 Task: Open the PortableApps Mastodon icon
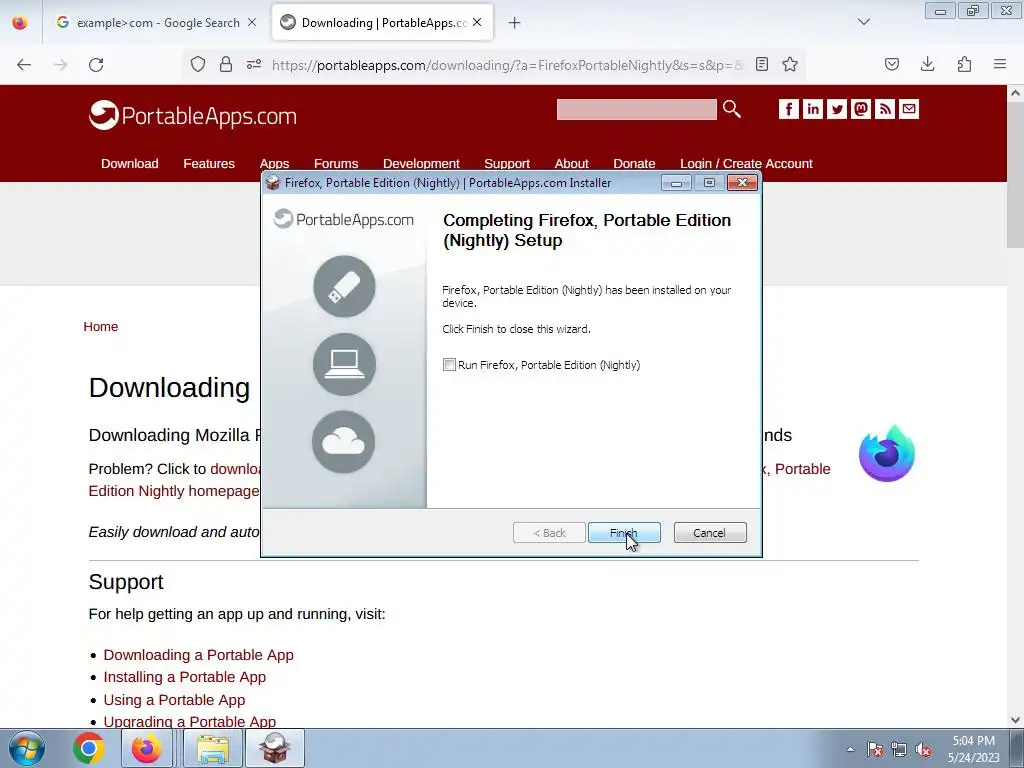(x=861, y=109)
